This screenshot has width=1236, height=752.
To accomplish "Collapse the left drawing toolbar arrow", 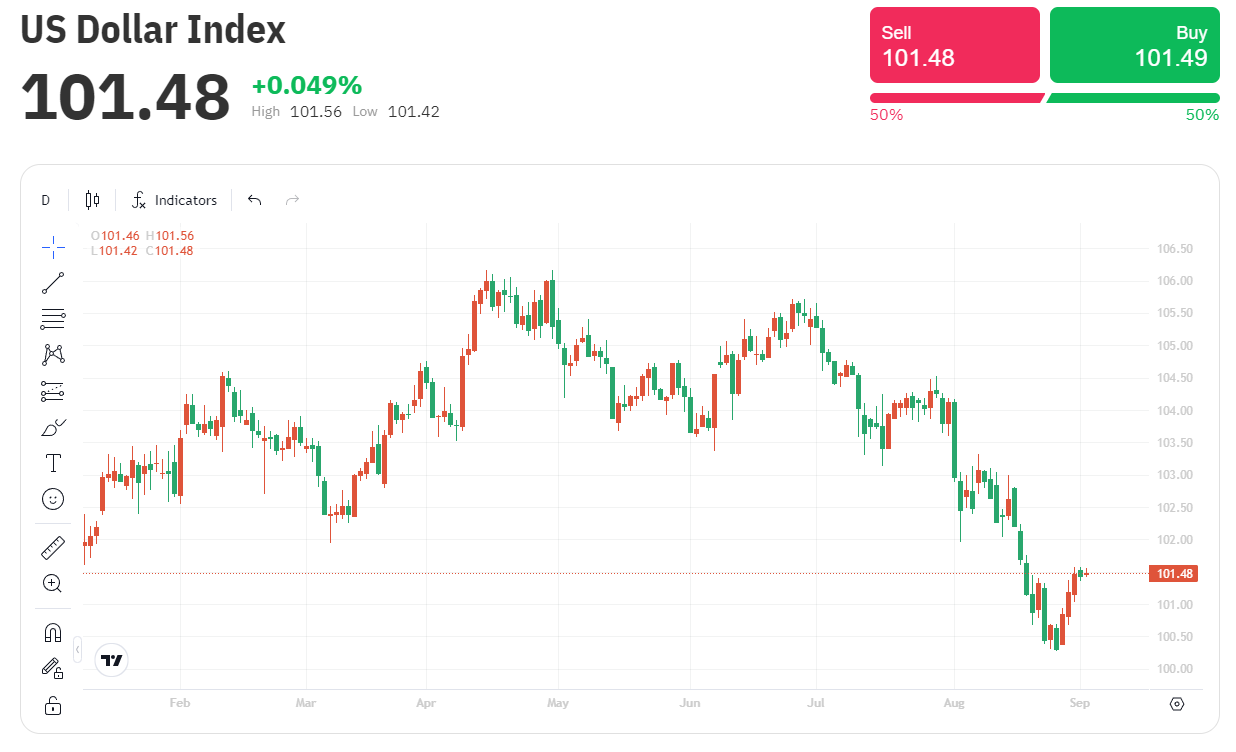I will 78,650.
